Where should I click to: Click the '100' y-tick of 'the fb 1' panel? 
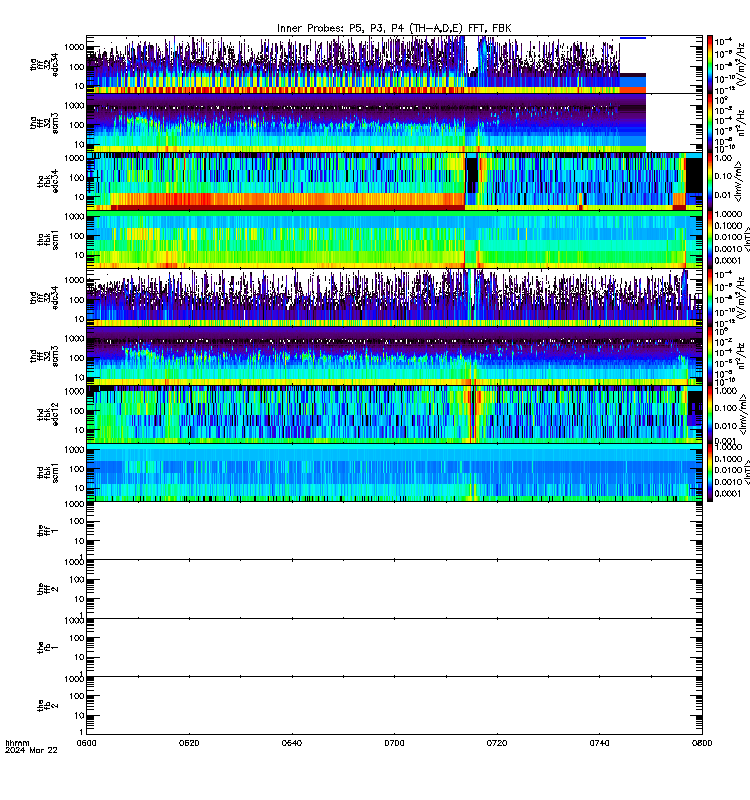[x=77, y=638]
